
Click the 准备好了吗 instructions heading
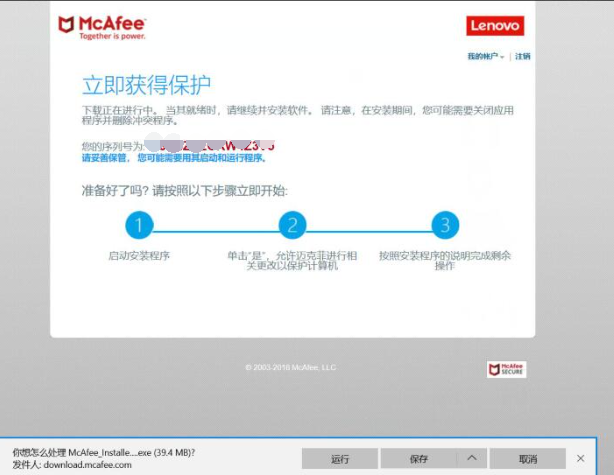(x=184, y=191)
